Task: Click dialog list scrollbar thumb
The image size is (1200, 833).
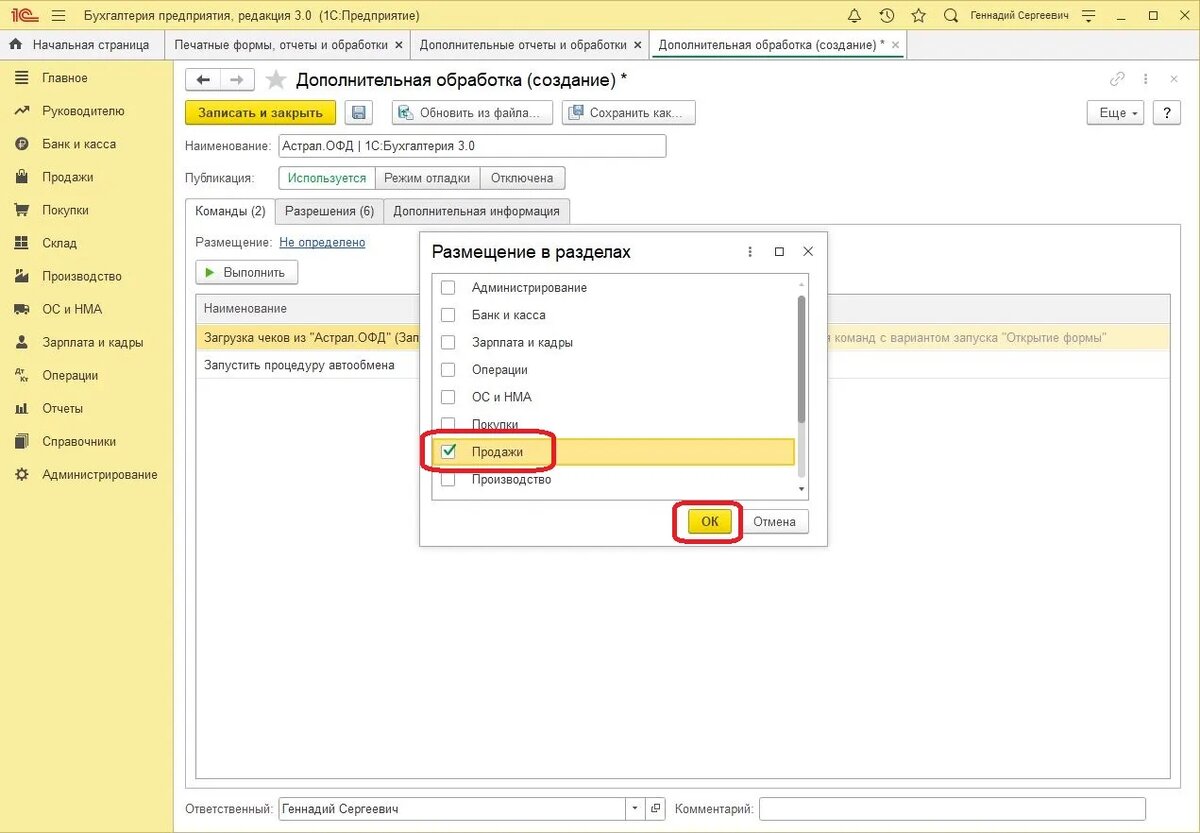Action: [800, 358]
